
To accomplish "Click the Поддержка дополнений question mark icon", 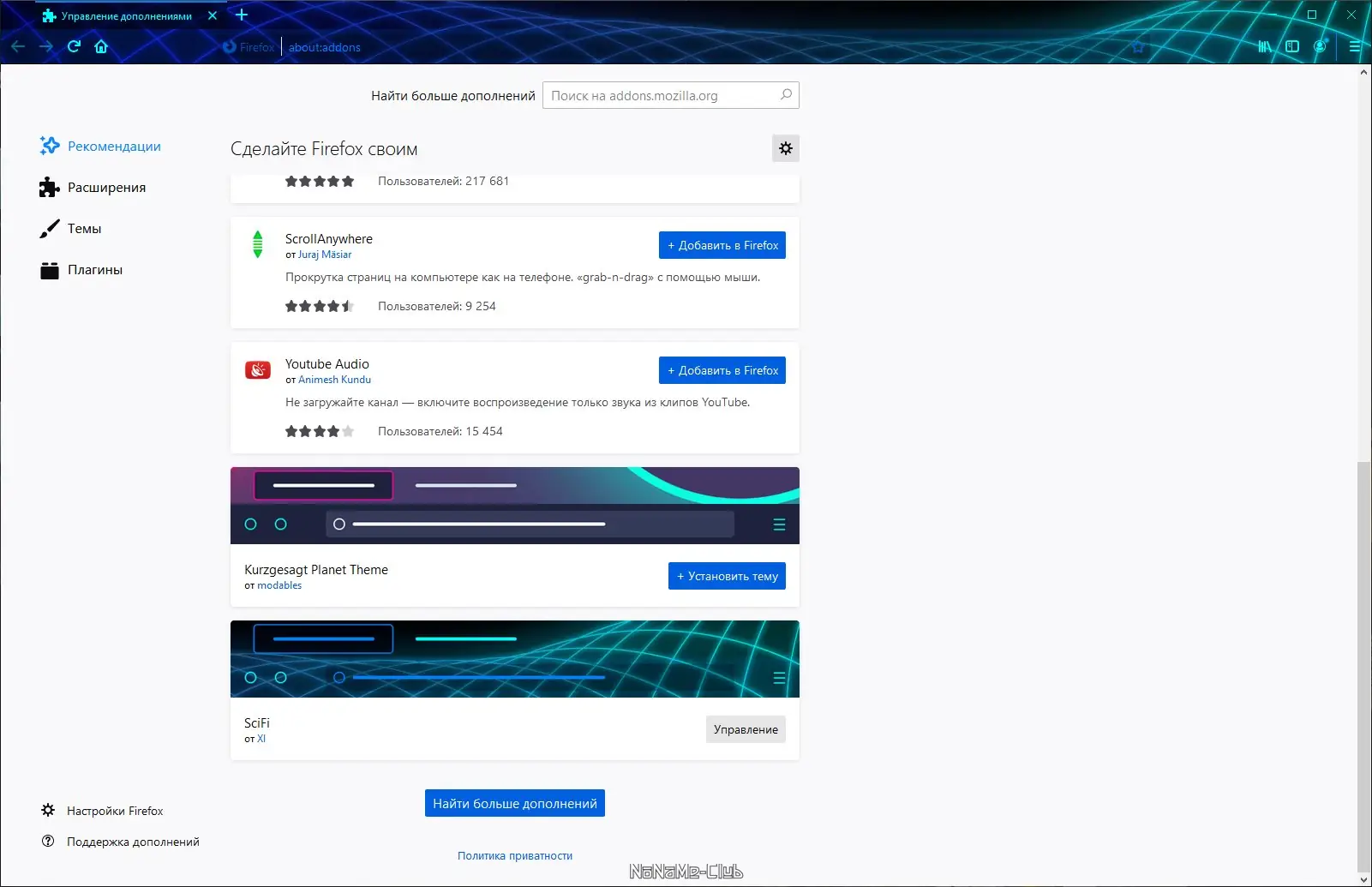I will (48, 841).
